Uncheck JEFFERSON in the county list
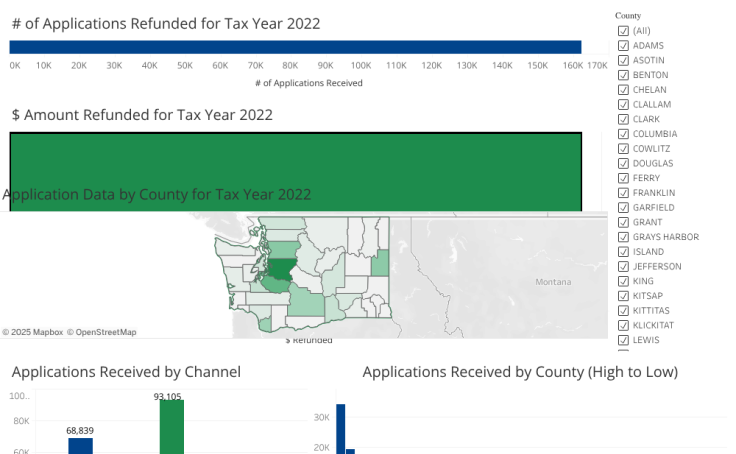Image resolution: width=736 pixels, height=454 pixels. (623, 267)
